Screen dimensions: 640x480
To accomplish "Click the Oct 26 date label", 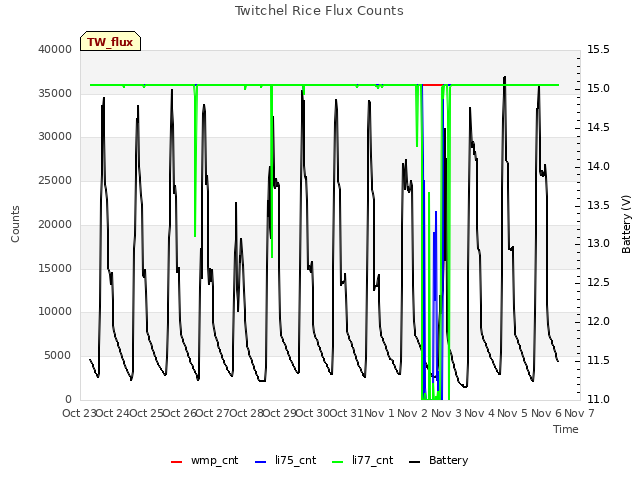I will [x=180, y=413].
